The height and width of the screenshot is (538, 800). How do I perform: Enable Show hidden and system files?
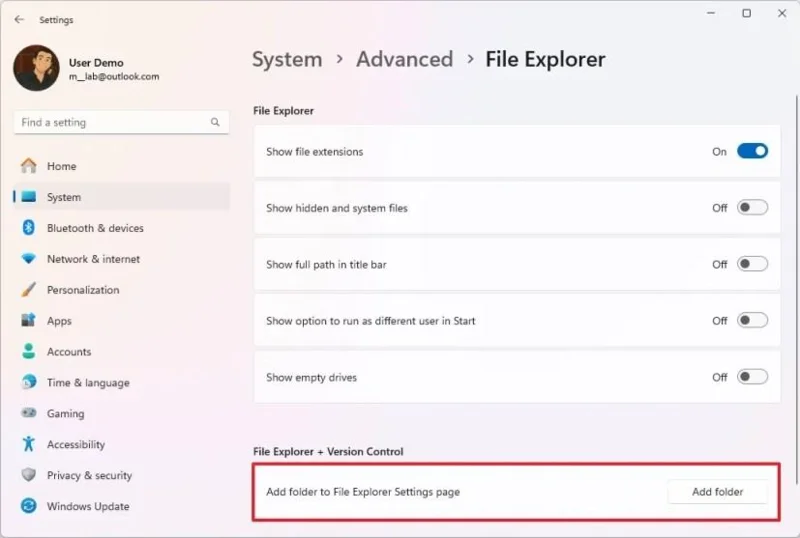click(x=752, y=207)
